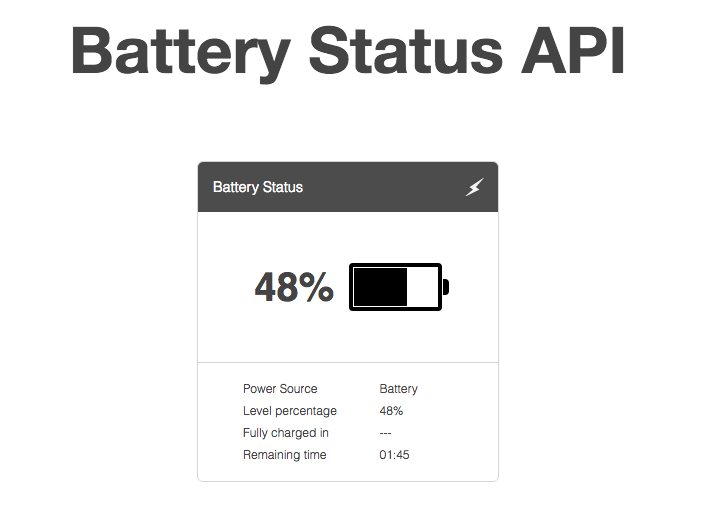
Task: Click the small 48% level value
Action: tap(391, 411)
